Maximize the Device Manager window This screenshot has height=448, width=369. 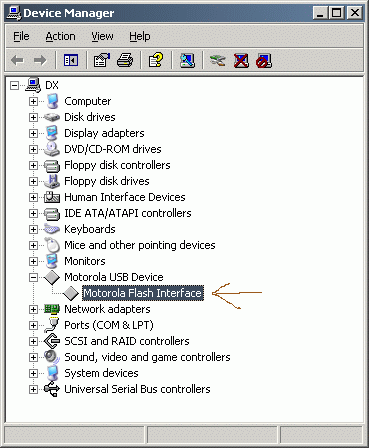click(336, 13)
